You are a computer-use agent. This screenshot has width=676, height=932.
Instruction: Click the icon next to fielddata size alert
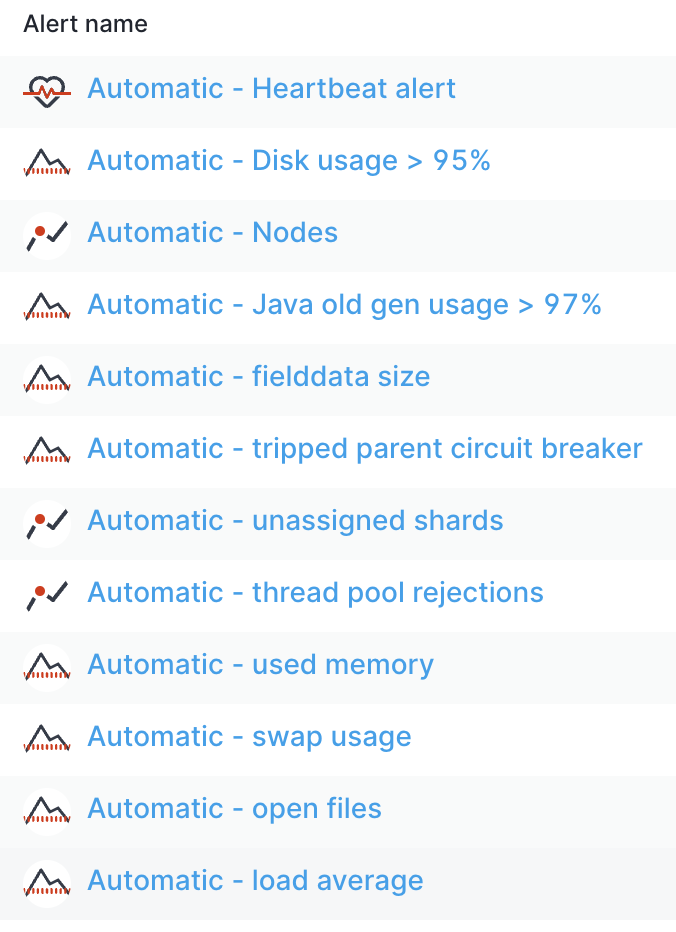tap(47, 379)
